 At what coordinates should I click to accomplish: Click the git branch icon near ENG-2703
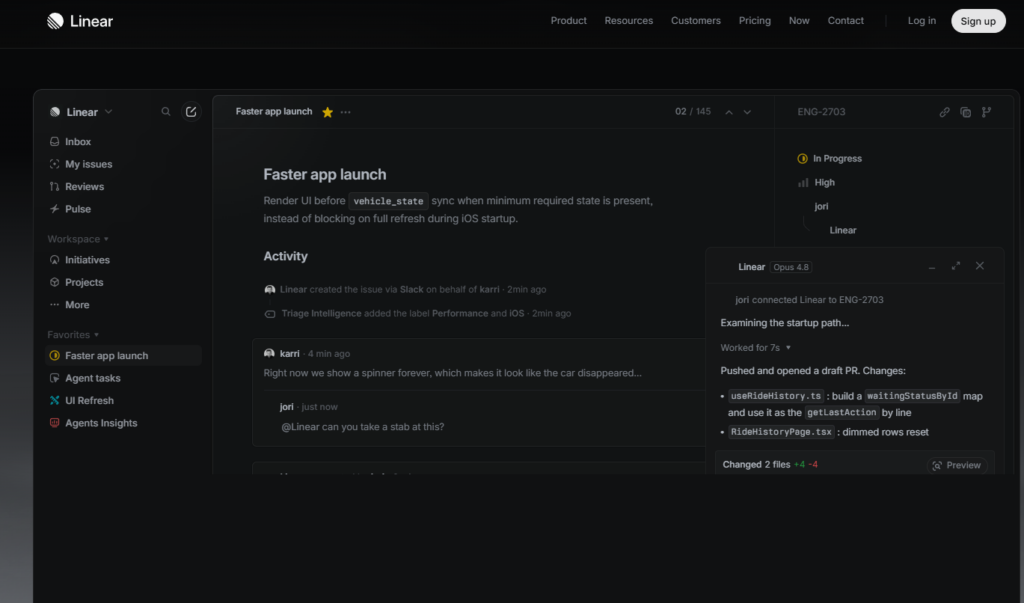[x=986, y=112]
